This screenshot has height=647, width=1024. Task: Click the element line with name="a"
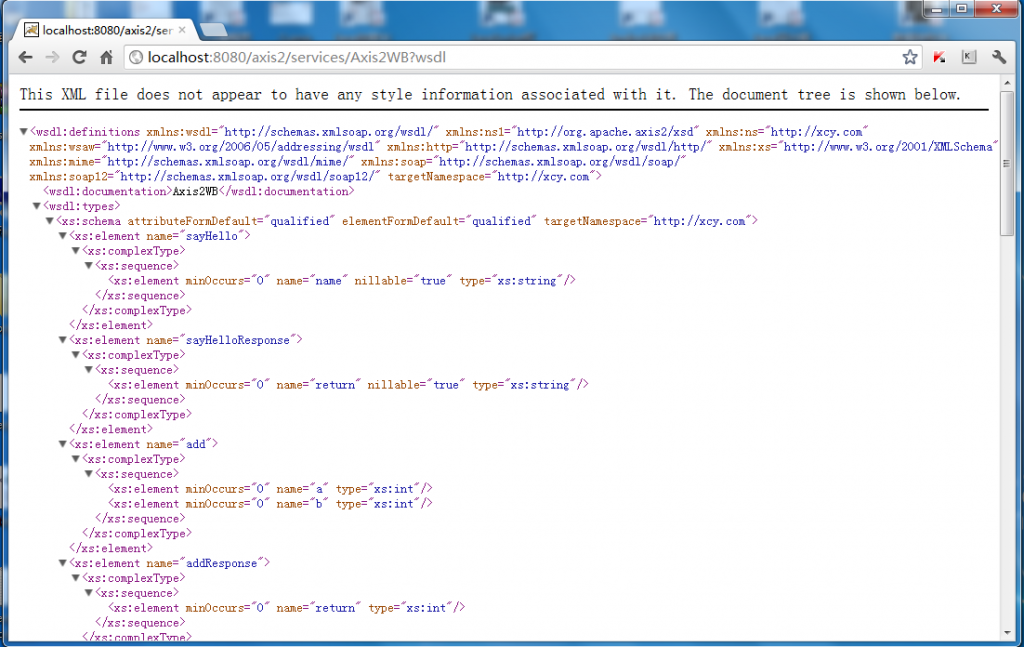[x=270, y=488]
